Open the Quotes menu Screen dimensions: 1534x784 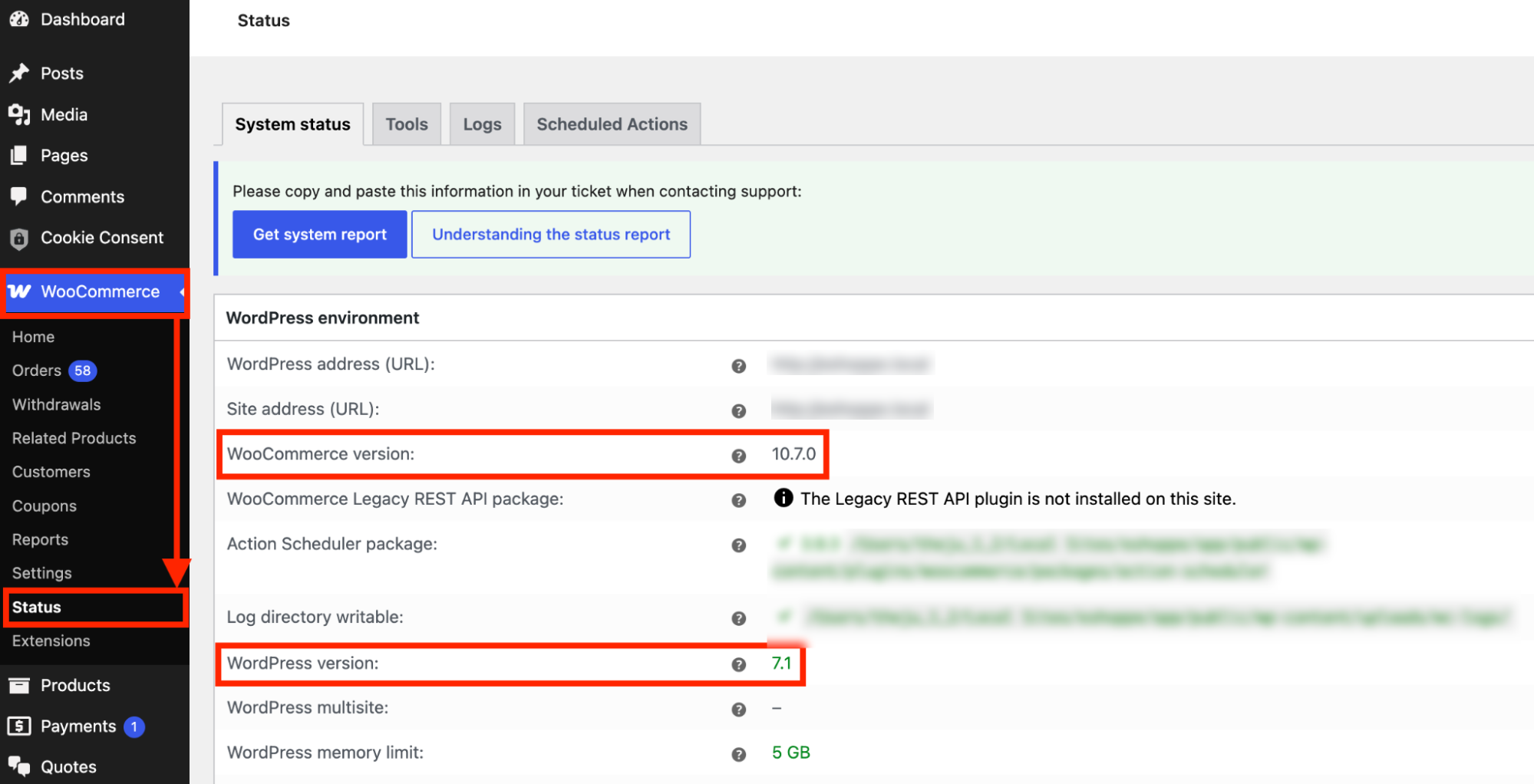pyautogui.click(x=68, y=766)
